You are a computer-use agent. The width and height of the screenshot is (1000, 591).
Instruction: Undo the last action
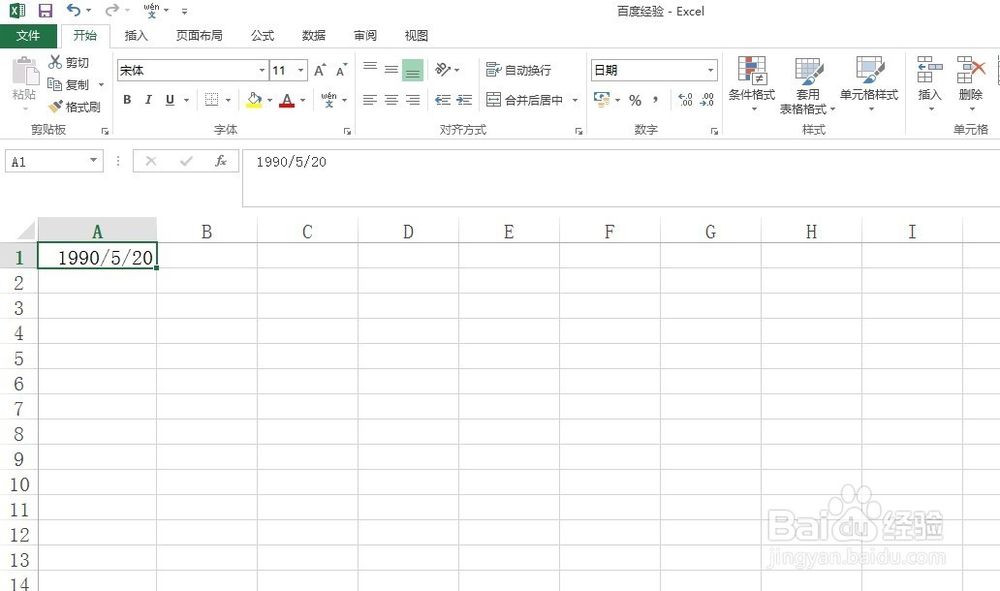pos(73,10)
